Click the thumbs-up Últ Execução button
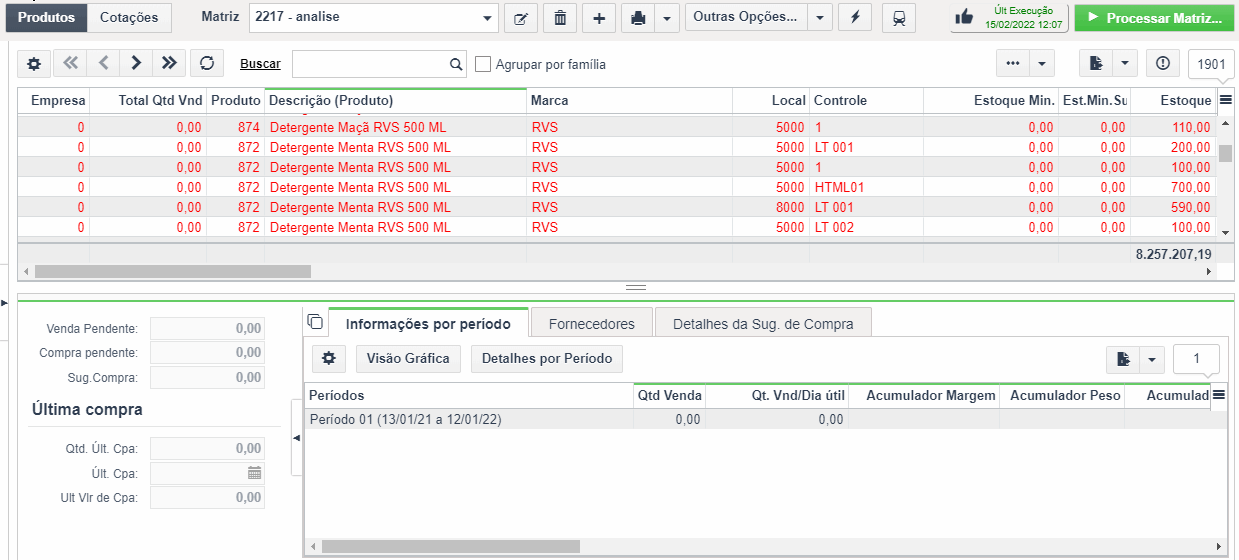This screenshot has height=560, width=1239. pyautogui.click(x=1008, y=18)
